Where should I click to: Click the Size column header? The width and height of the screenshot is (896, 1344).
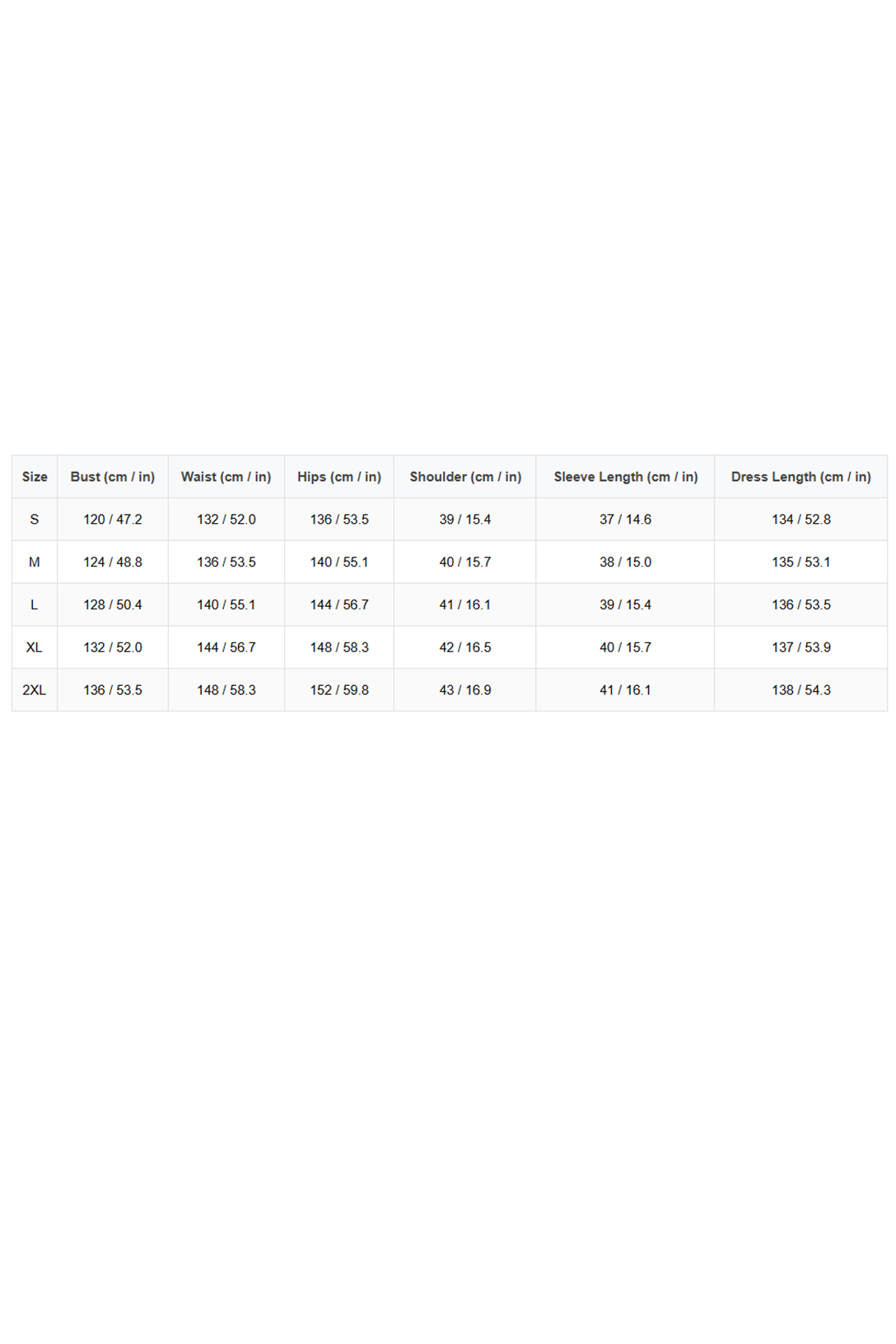35,477
